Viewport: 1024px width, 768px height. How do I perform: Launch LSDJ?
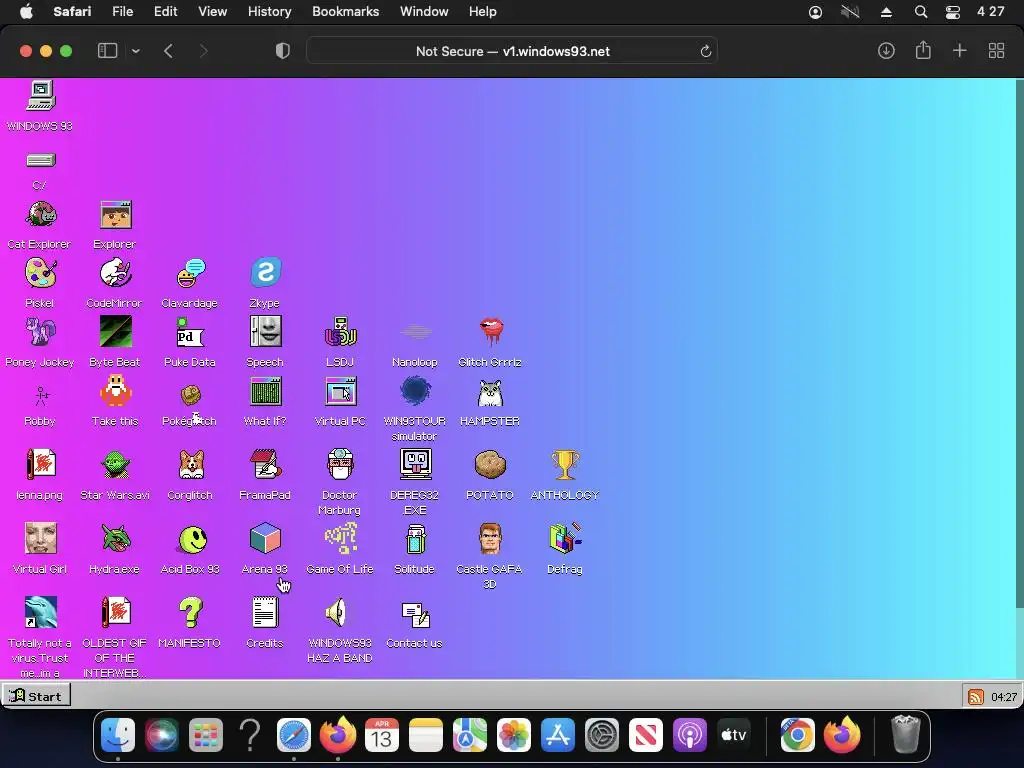[x=340, y=332]
